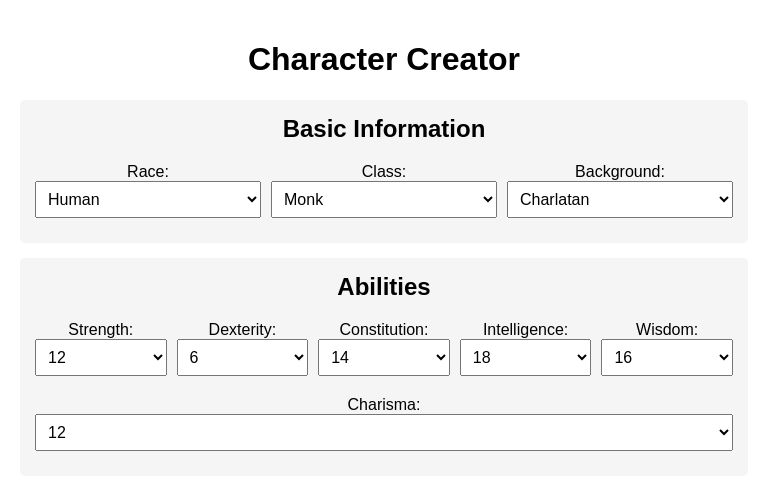The height and width of the screenshot is (480, 768).
Task: Expand the Charisma score dropdown
Action: 384,432
